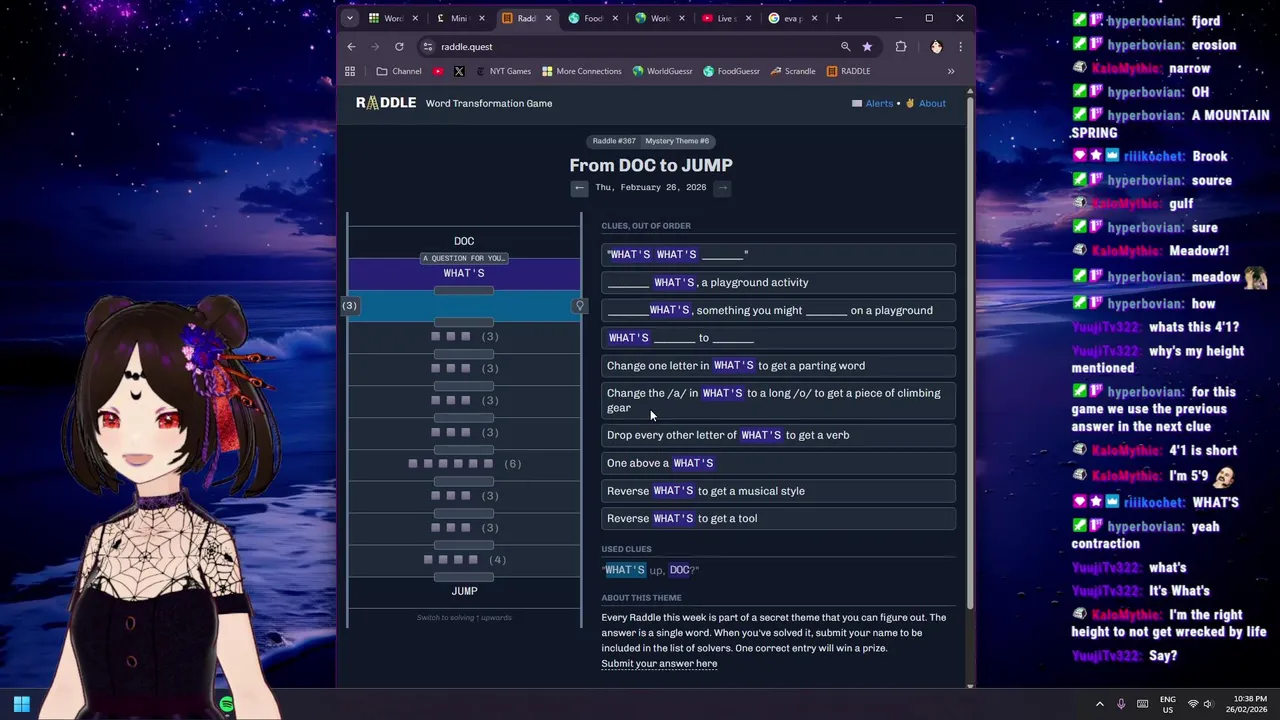
Task: Go to the previous day's Raddle
Action: coord(579,188)
